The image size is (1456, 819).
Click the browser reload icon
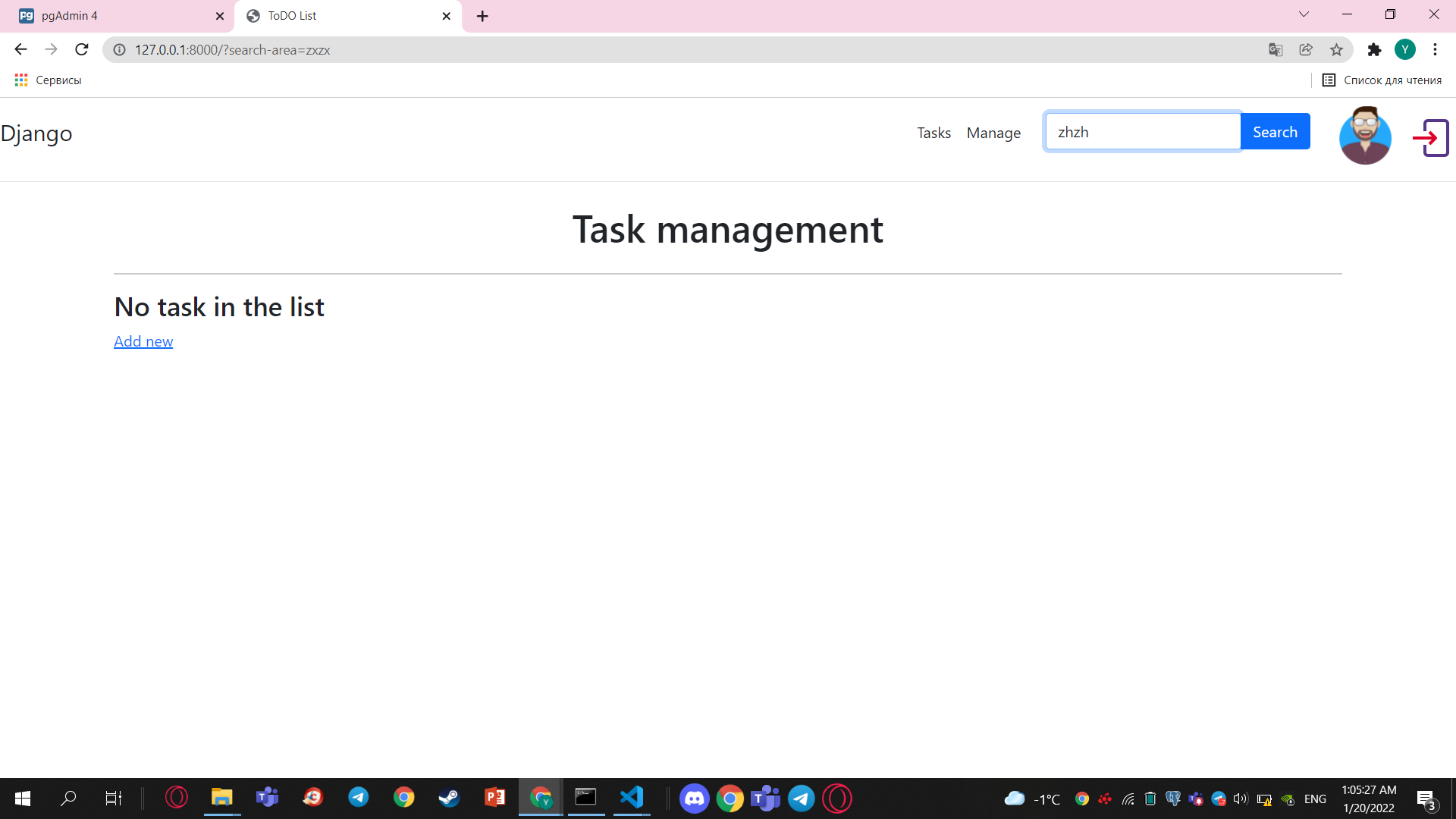click(82, 50)
